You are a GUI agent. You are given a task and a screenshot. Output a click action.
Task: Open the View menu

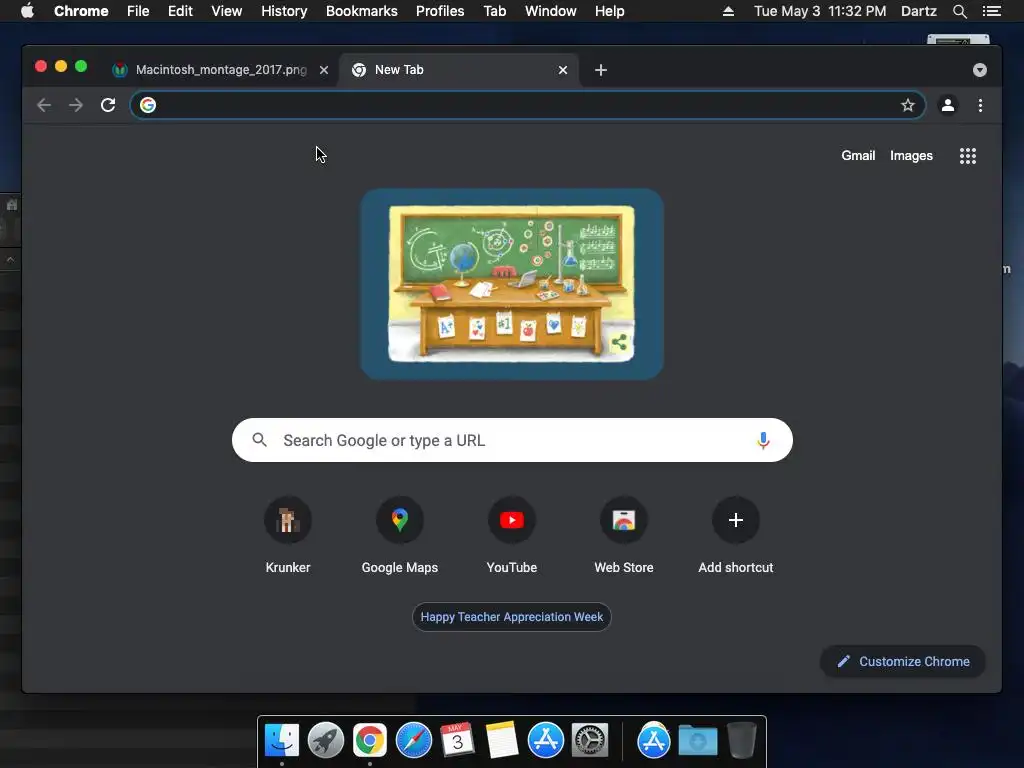[227, 11]
